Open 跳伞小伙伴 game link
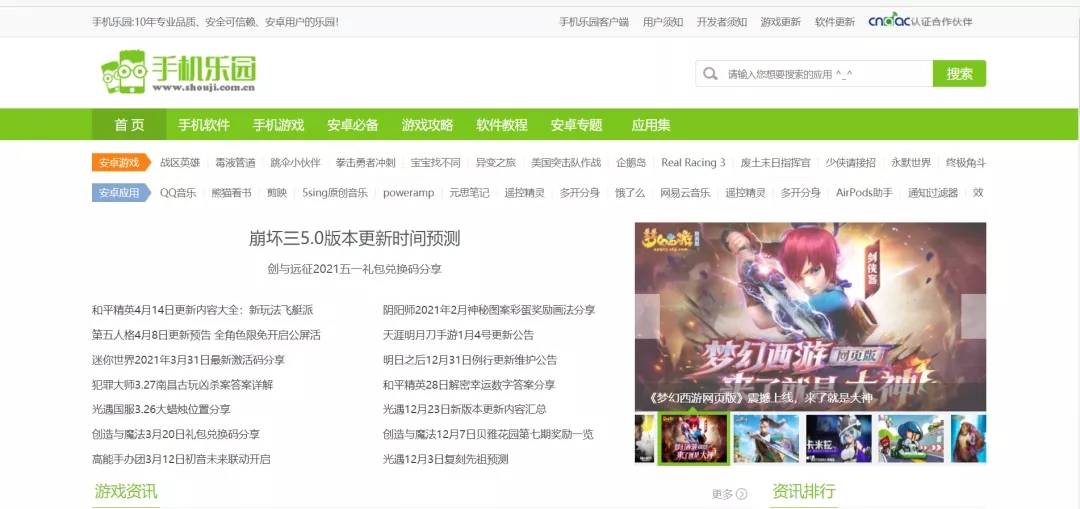Screen dimensions: 1080x509 tap(295, 163)
